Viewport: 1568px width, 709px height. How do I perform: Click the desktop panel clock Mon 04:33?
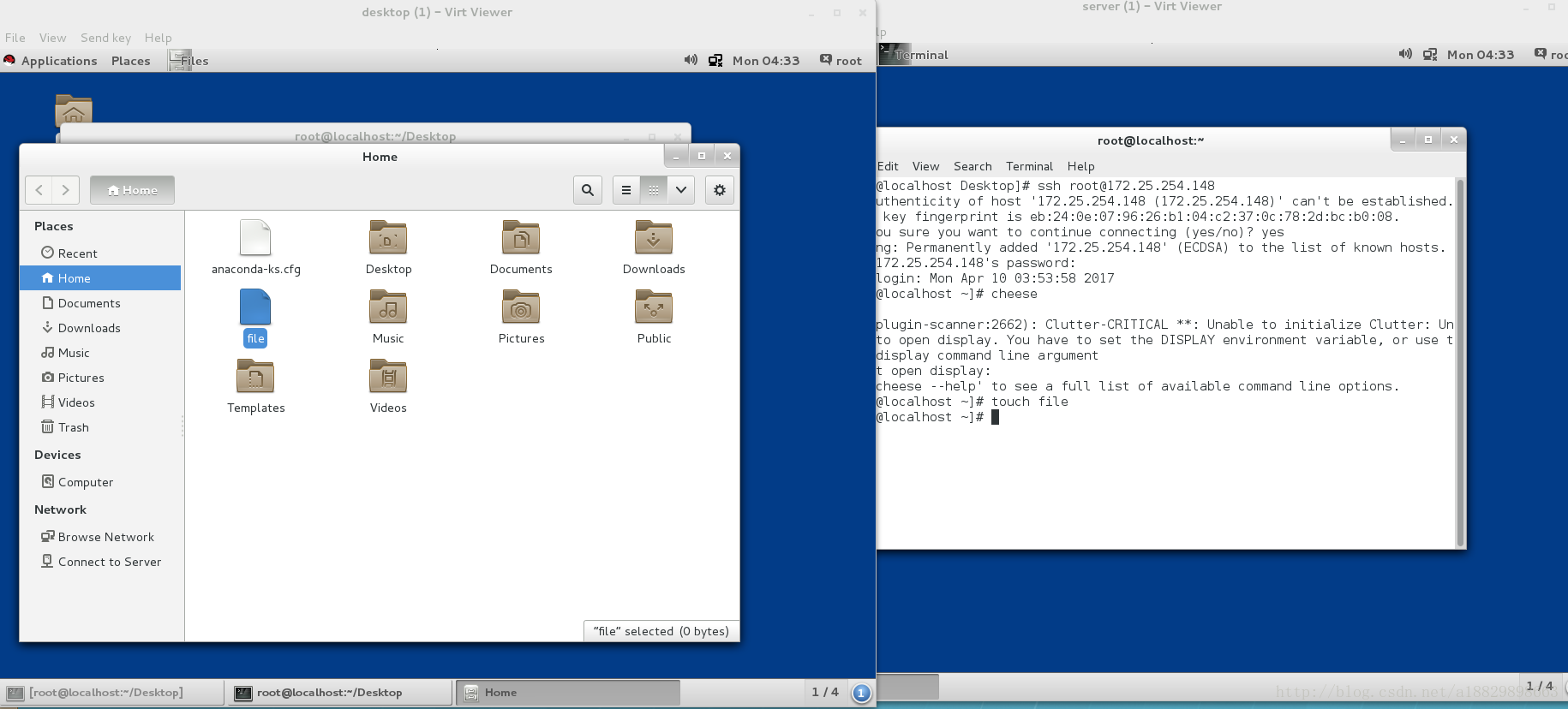(x=766, y=61)
